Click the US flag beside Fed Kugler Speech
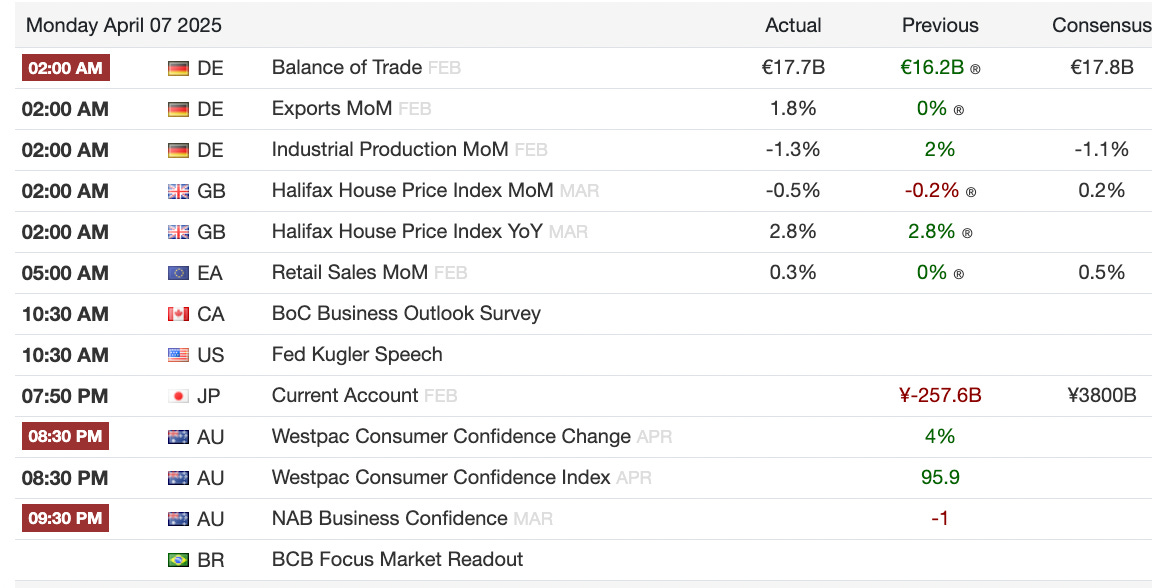 [178, 355]
